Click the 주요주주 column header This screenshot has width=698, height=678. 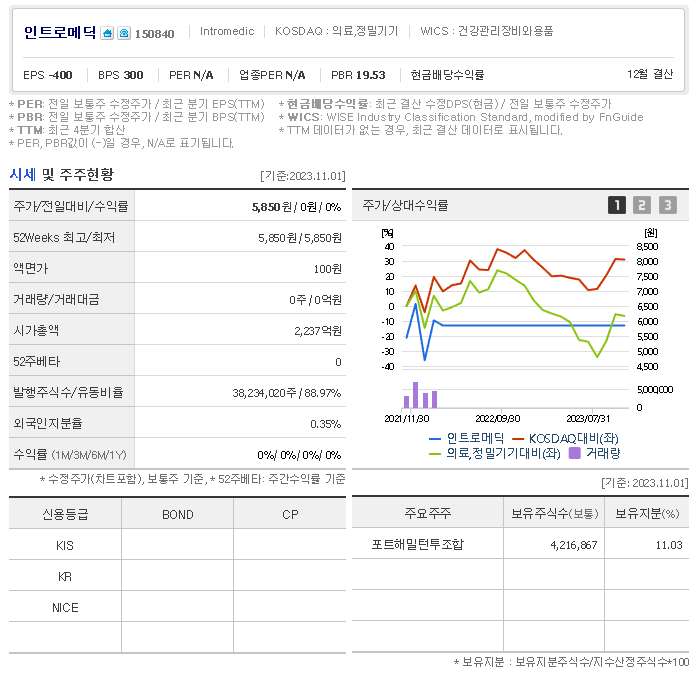click(428, 513)
